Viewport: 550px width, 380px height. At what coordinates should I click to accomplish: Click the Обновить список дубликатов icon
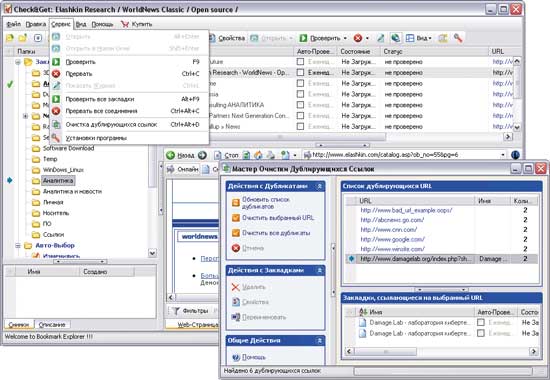click(x=236, y=202)
